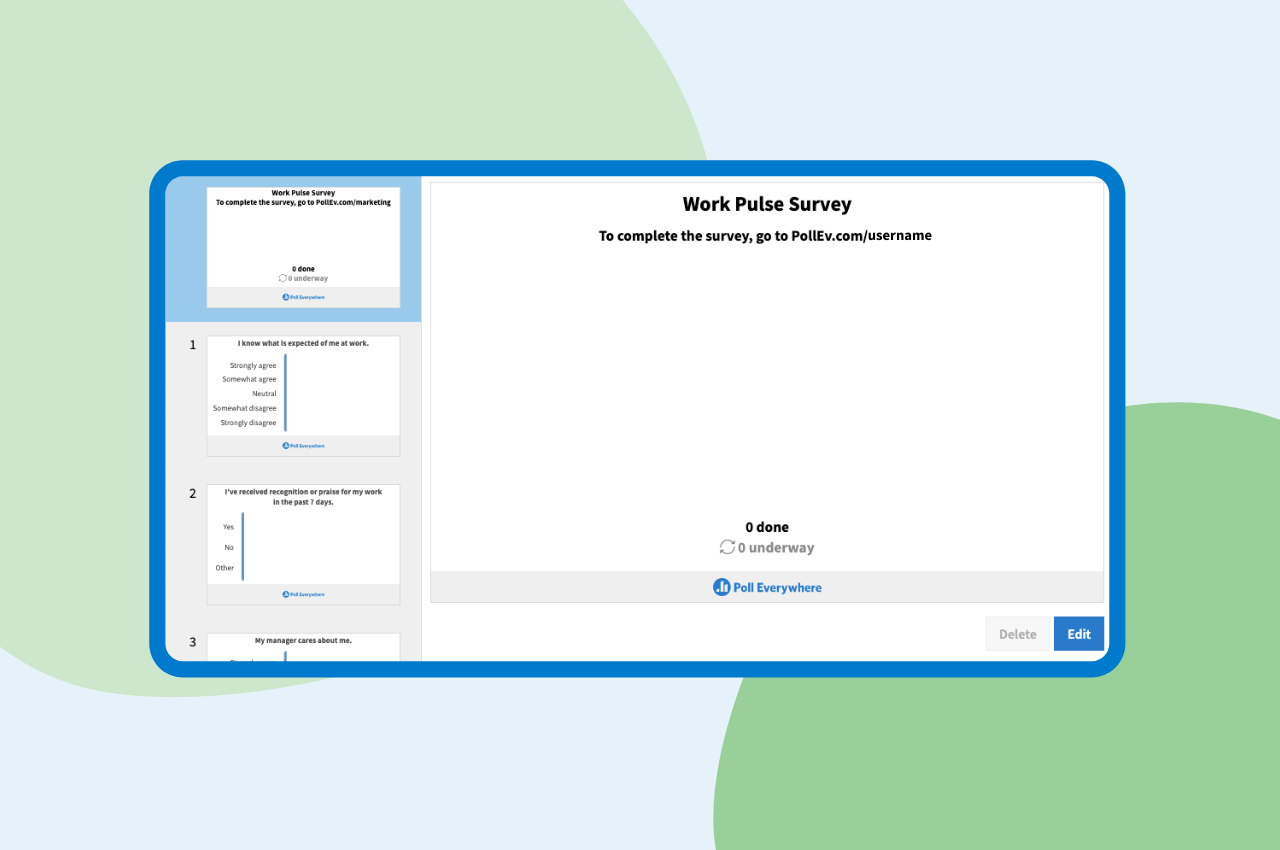
Task: Click Poll Everywhere logo in title thumbnail footer
Action: 303,297
